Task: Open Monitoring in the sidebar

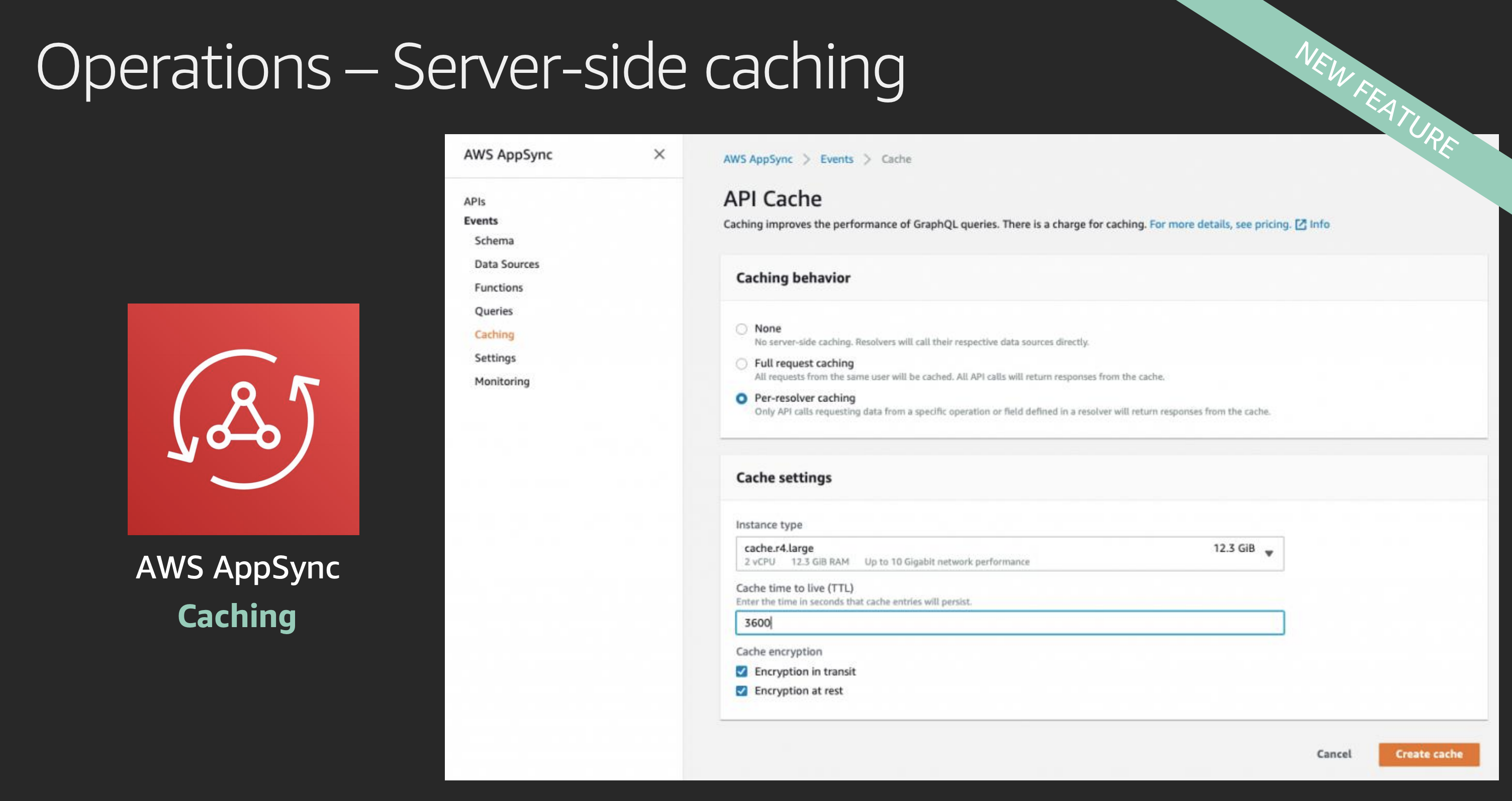Action: [x=502, y=381]
